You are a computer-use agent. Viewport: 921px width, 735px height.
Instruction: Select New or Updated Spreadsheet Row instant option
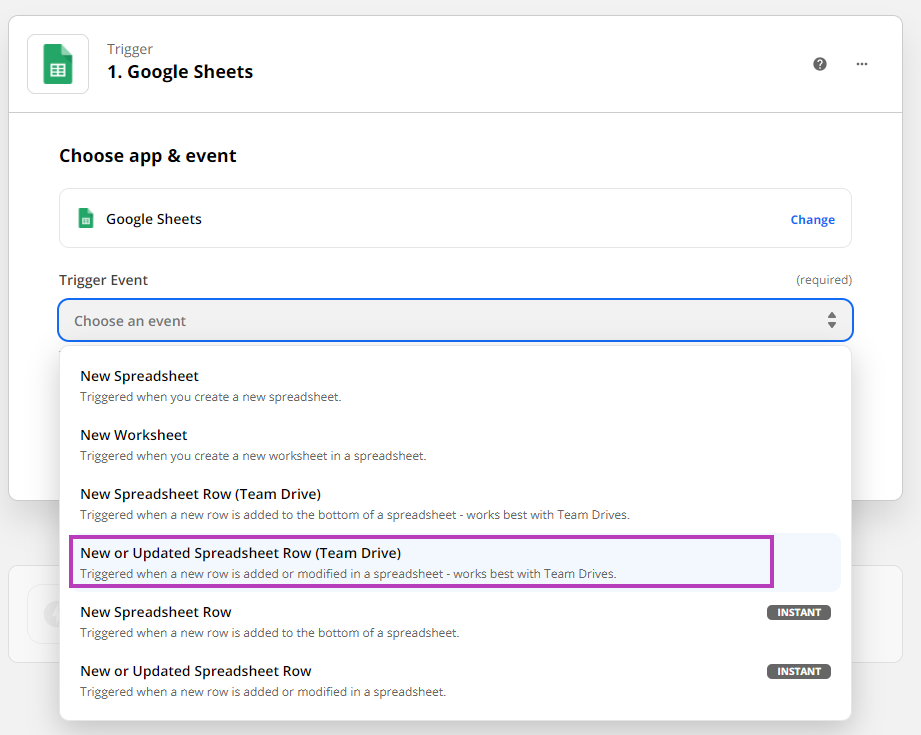pyautogui.click(x=455, y=680)
